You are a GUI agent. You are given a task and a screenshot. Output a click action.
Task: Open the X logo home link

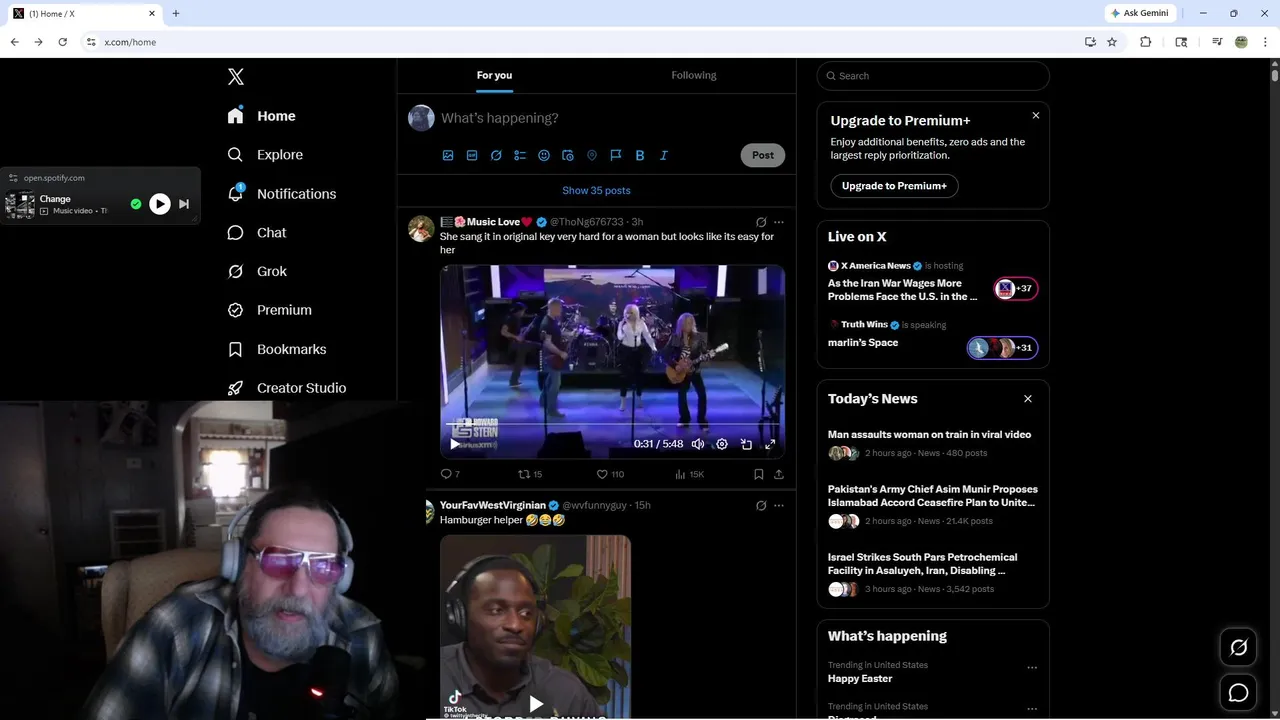[236, 77]
